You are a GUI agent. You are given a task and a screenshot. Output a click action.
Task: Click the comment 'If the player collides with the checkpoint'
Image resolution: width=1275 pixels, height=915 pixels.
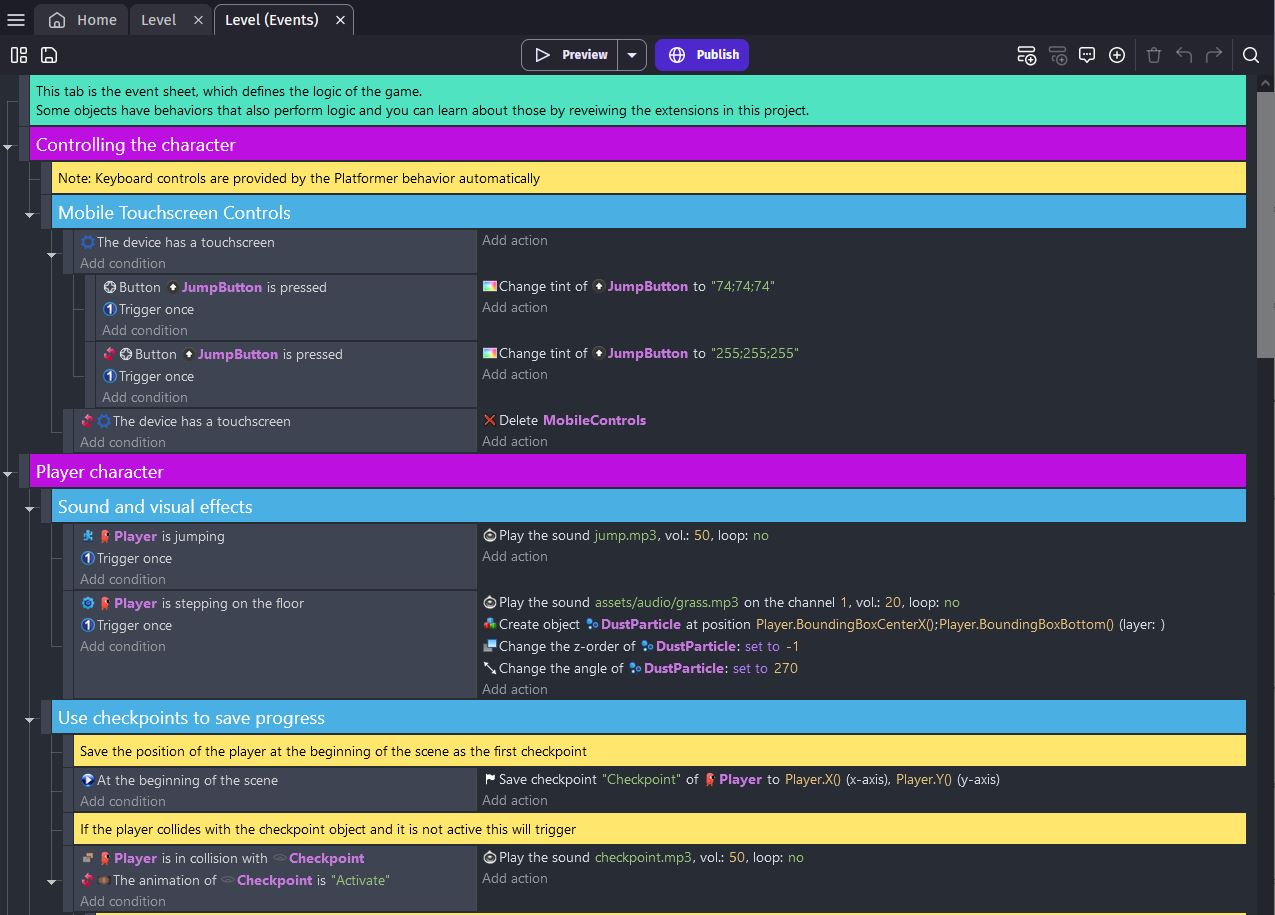[x=661, y=829]
